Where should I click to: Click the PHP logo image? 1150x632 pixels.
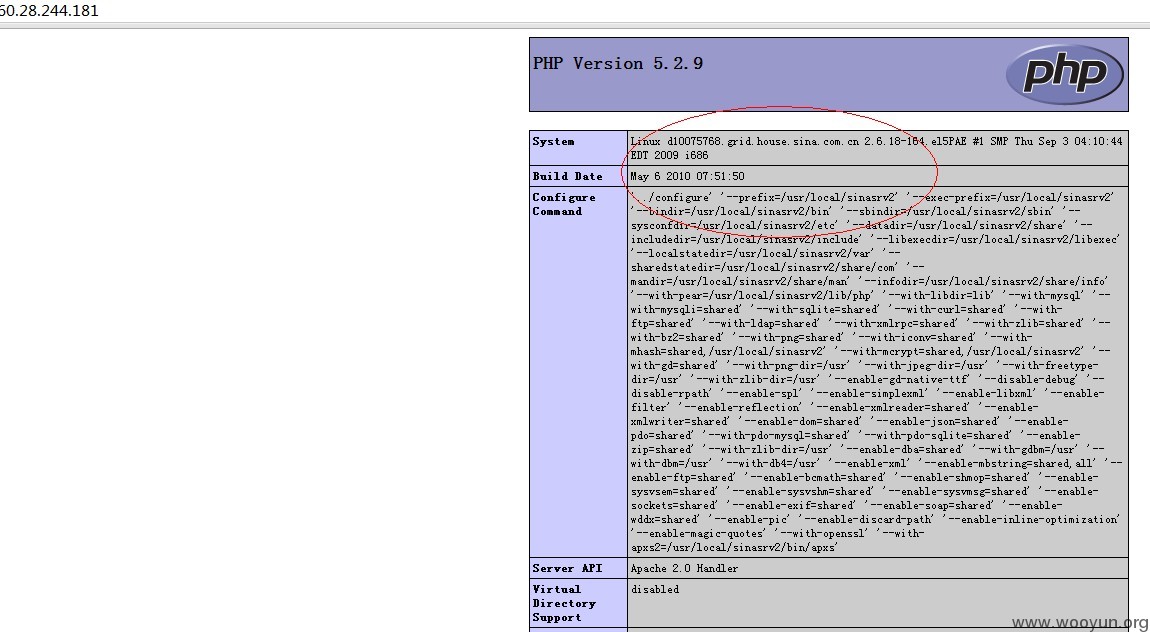[1064, 74]
